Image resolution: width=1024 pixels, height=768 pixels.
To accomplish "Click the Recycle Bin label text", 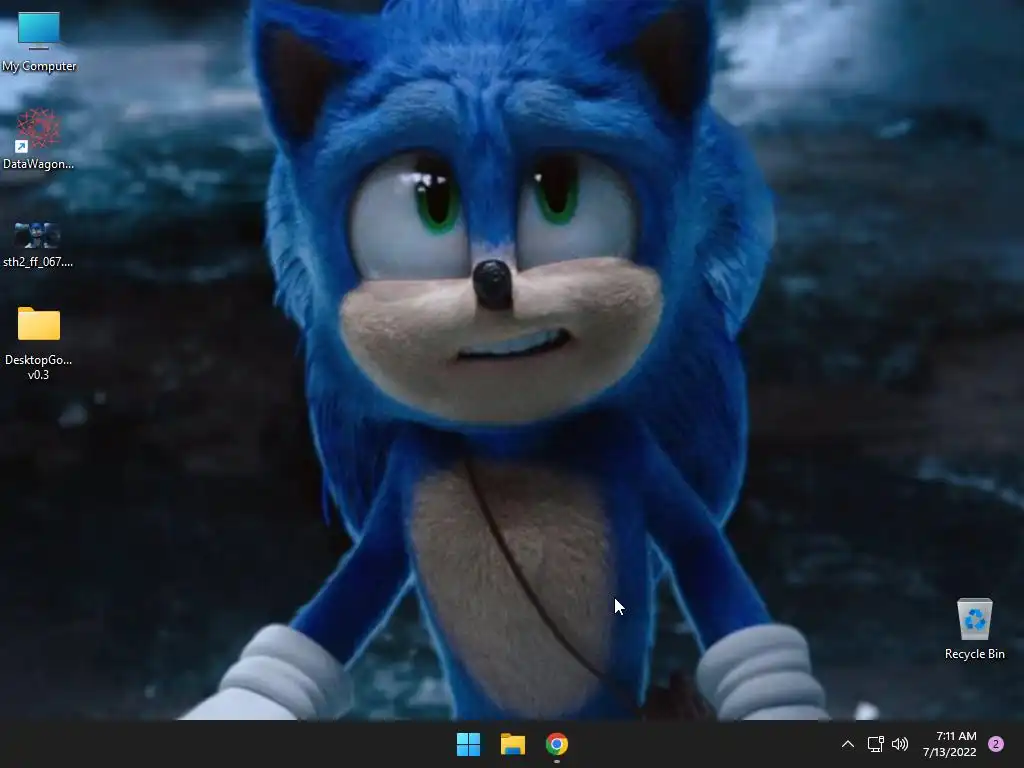I will pos(974,654).
